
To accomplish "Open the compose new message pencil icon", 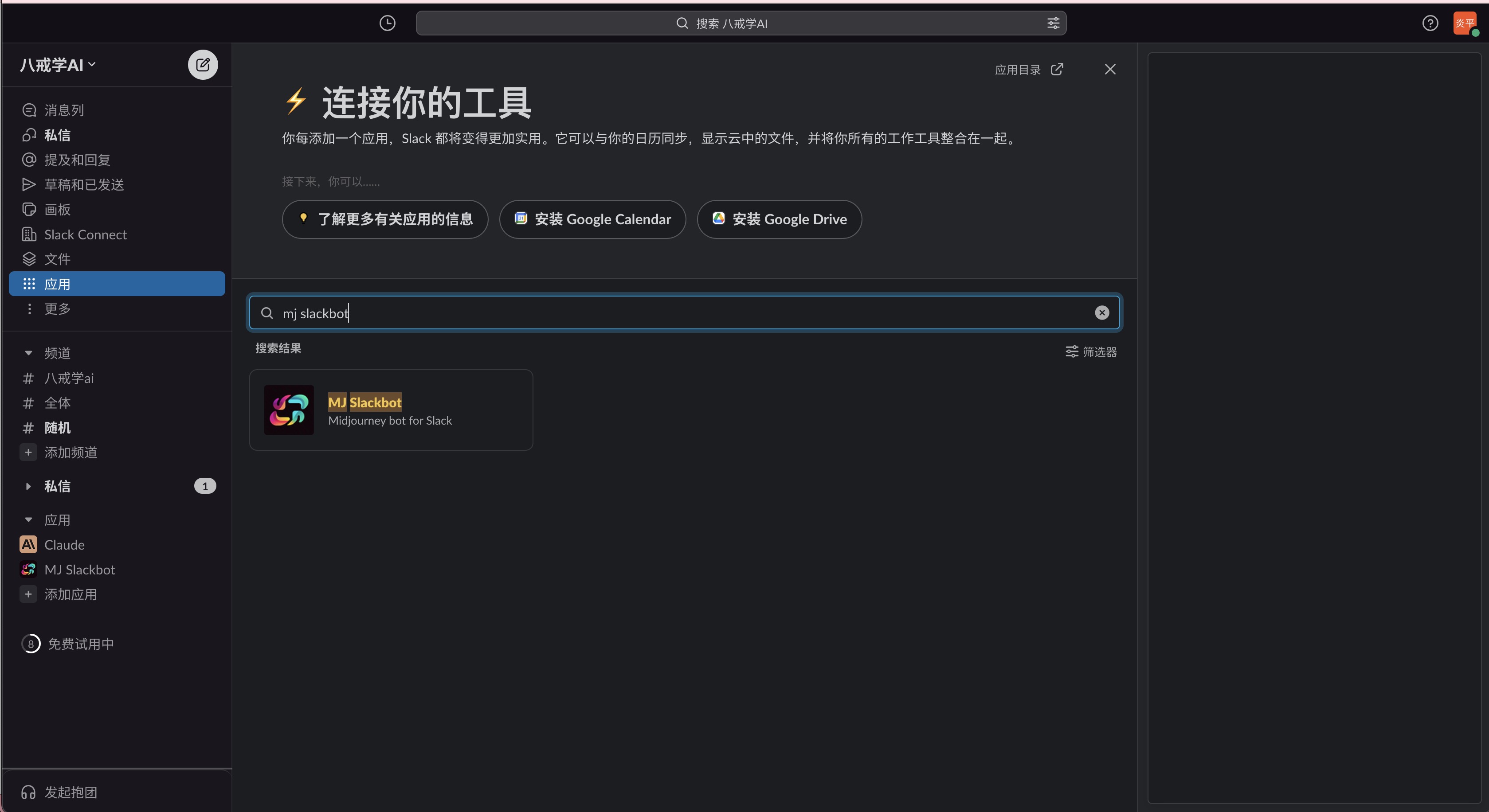I will tap(202, 65).
